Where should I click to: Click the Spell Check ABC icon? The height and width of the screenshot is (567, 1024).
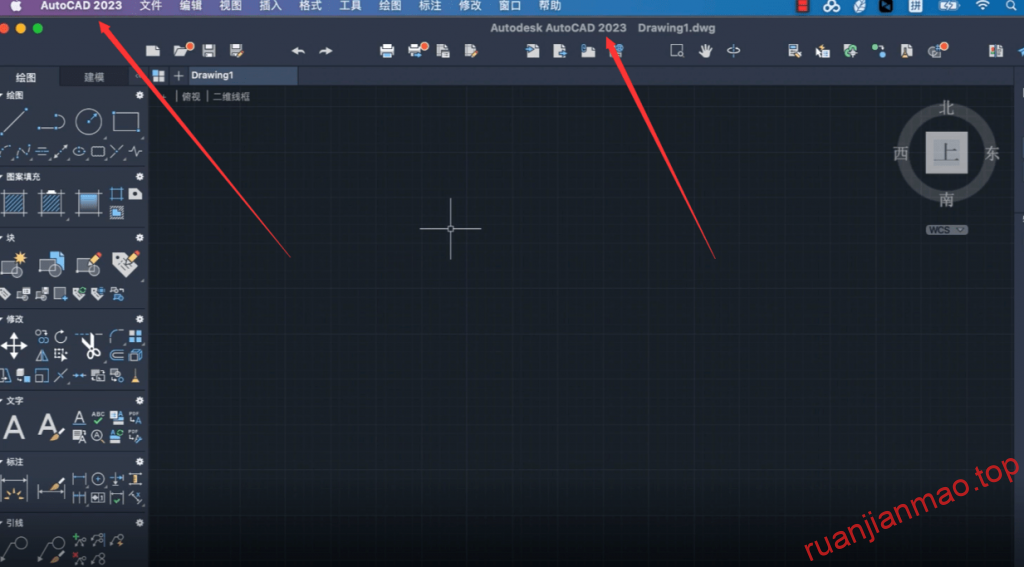[98, 418]
